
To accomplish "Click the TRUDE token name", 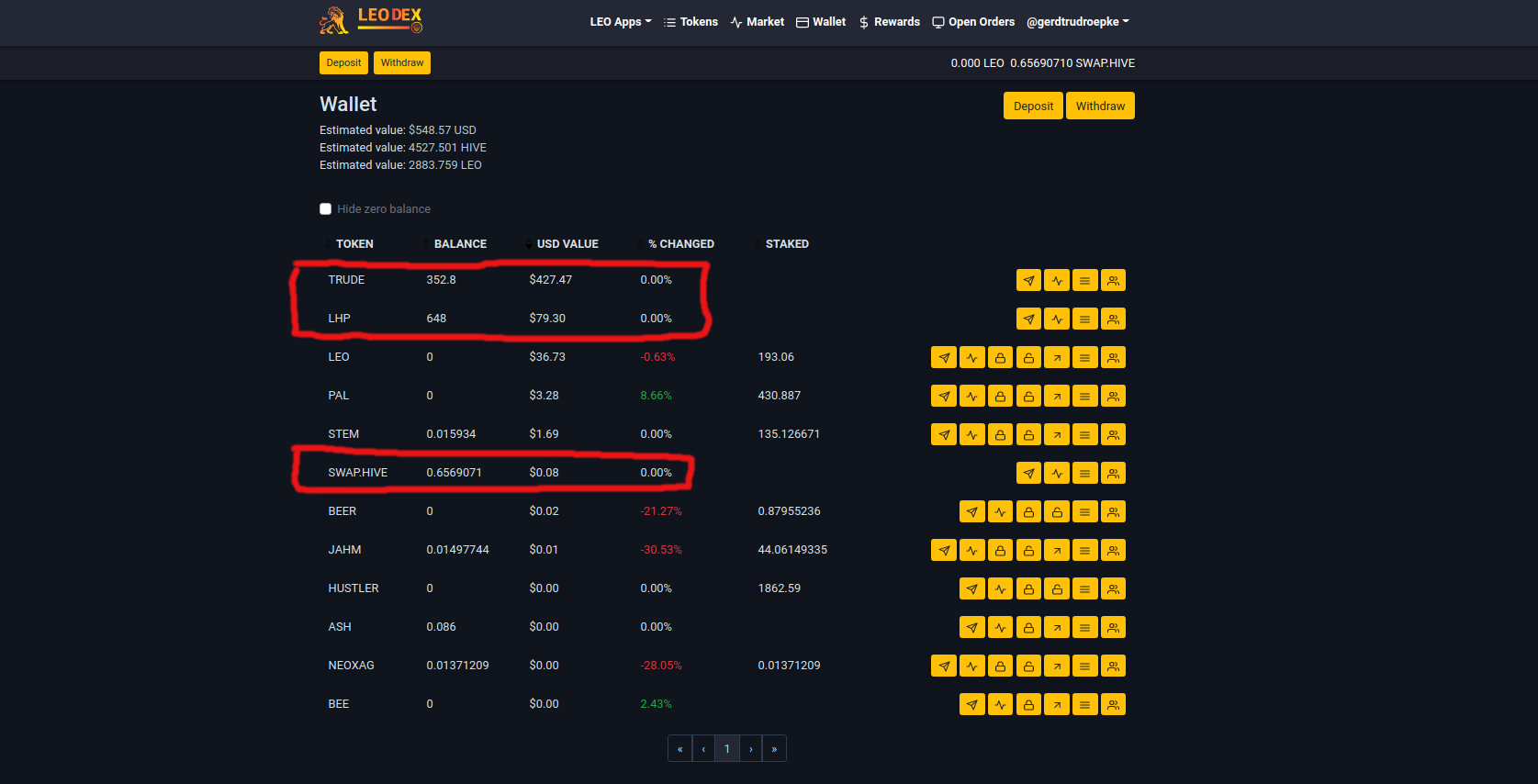I will (346, 280).
